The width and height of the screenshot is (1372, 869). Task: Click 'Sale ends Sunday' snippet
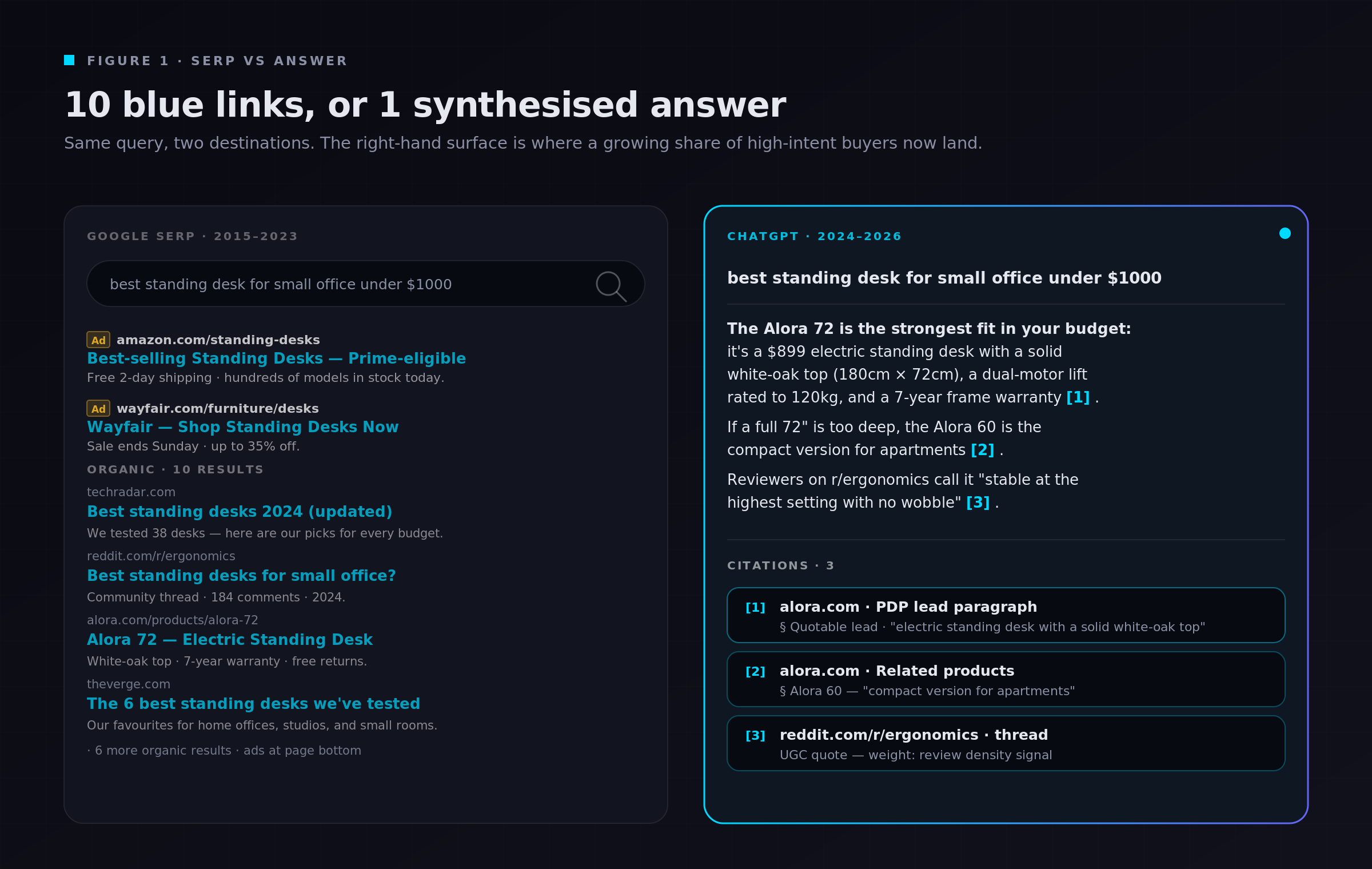(193, 447)
